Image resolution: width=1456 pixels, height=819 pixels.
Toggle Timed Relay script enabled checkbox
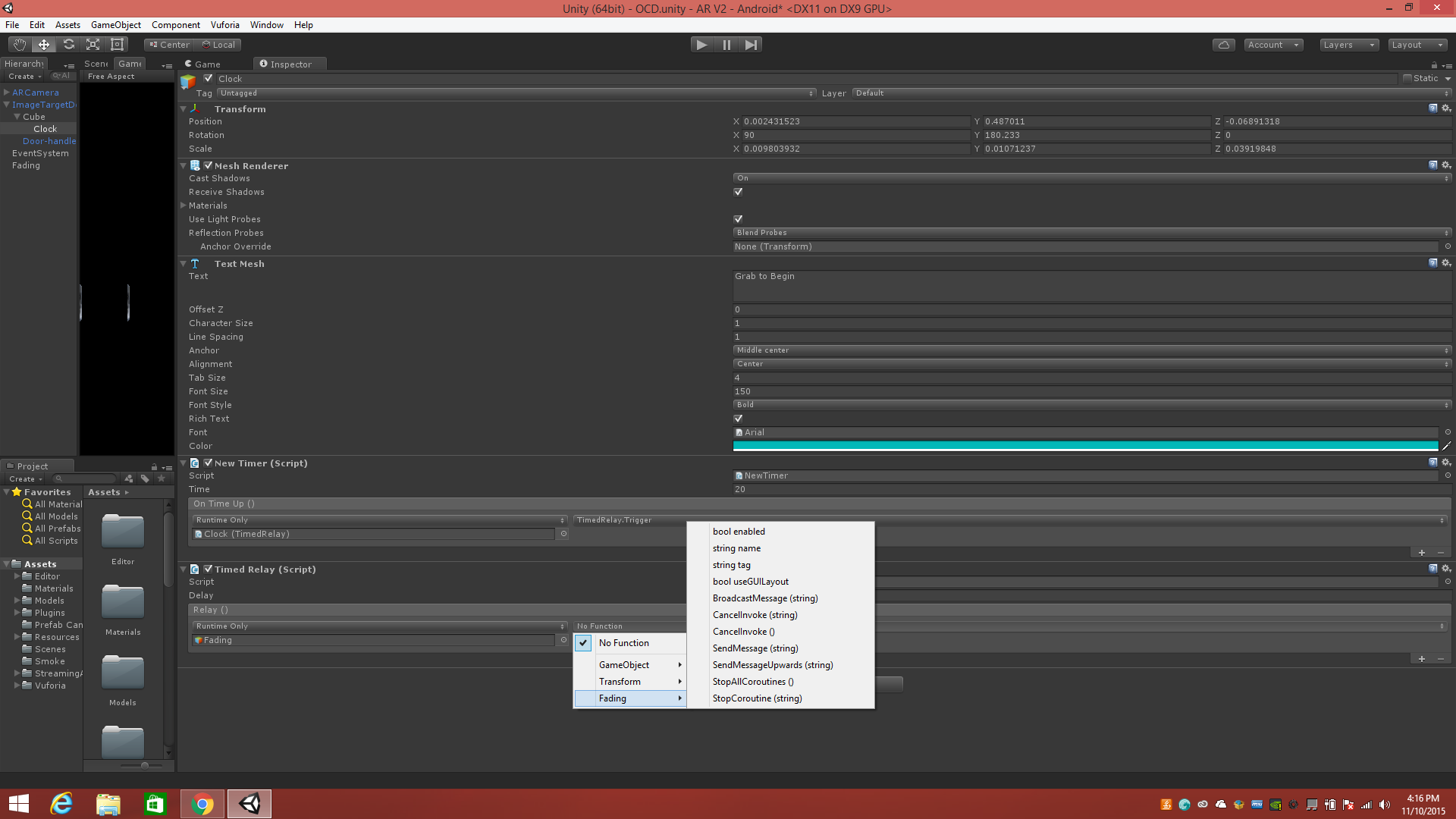[208, 569]
